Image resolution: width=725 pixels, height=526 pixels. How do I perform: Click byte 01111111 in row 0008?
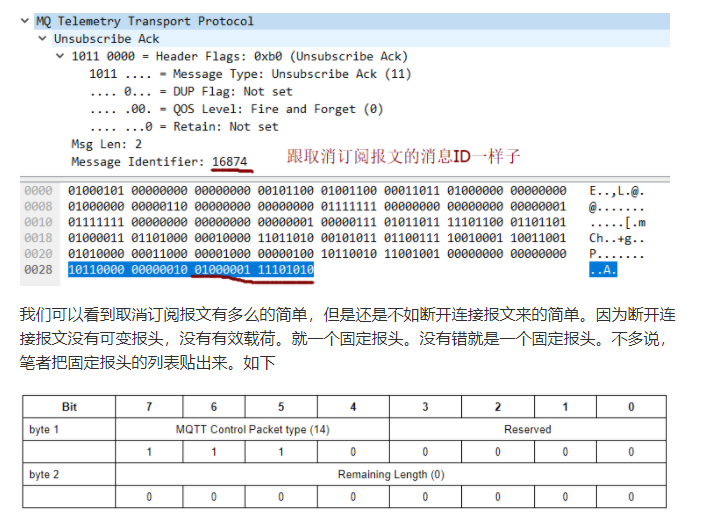coord(349,206)
